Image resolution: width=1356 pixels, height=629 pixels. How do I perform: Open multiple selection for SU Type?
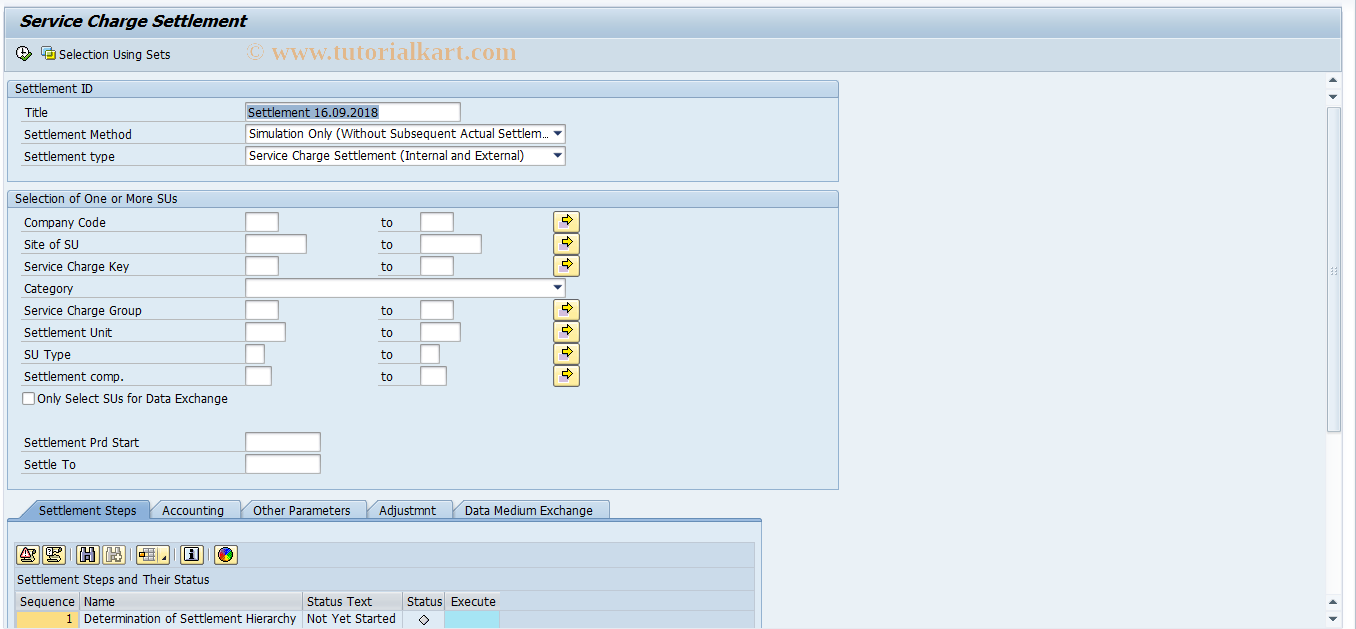(566, 354)
